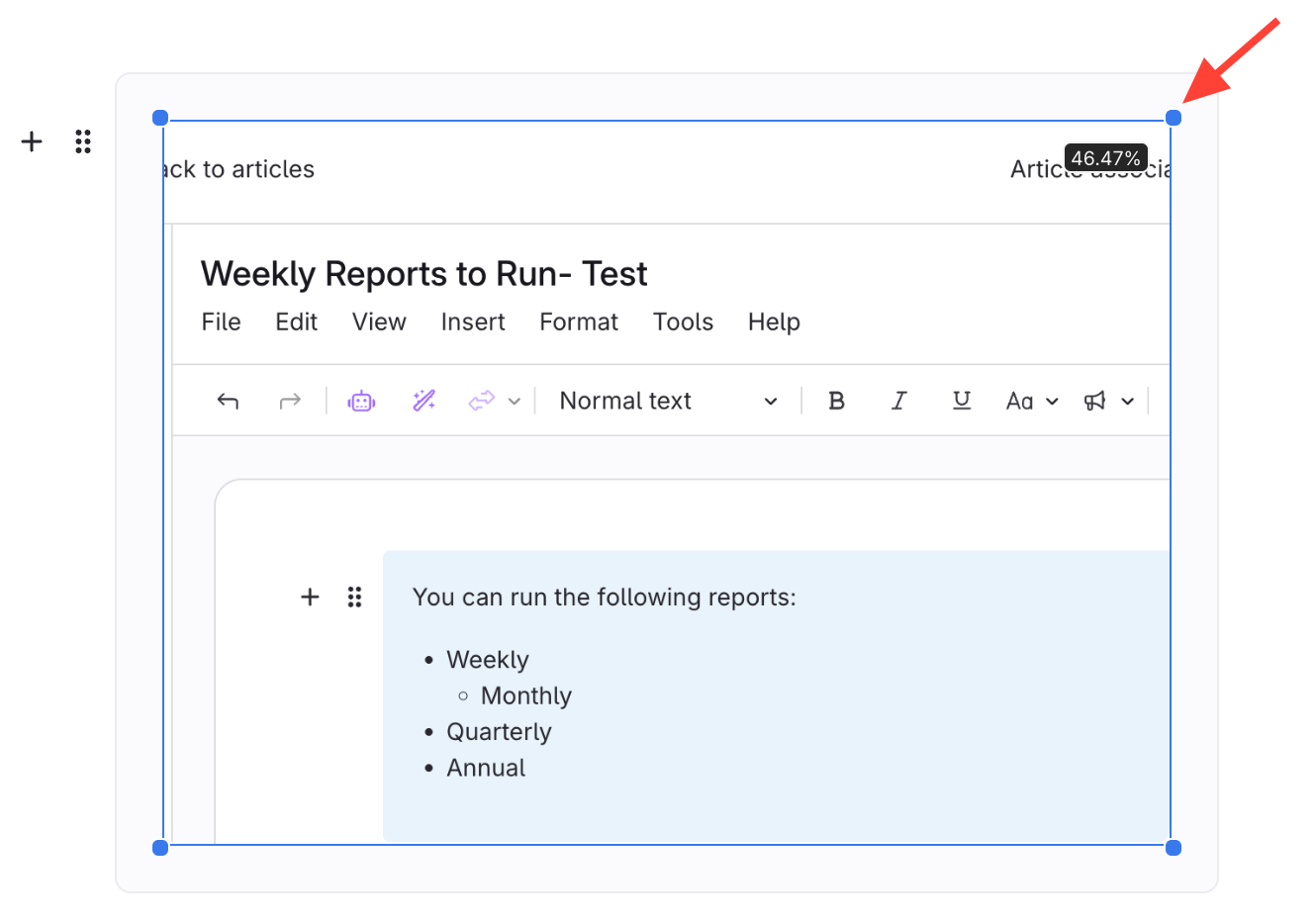
Task: Toggle bold formatting
Action: point(836,401)
